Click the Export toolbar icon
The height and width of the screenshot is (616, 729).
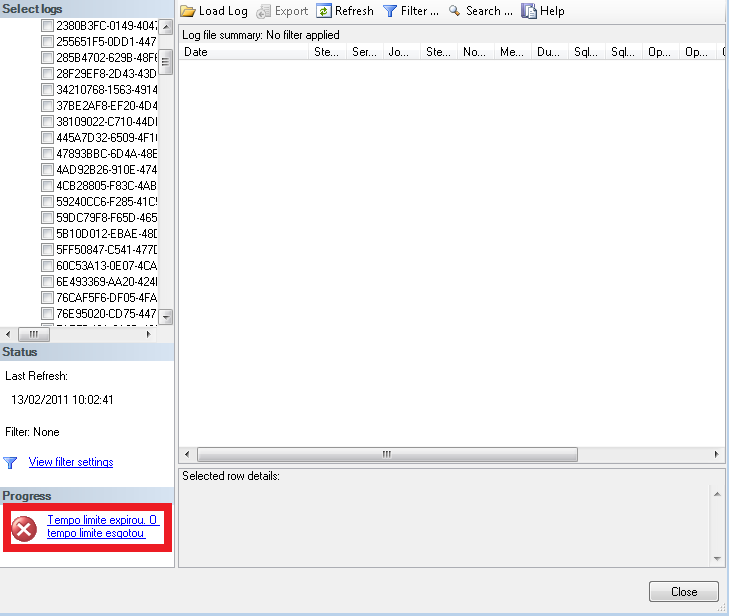click(x=264, y=11)
